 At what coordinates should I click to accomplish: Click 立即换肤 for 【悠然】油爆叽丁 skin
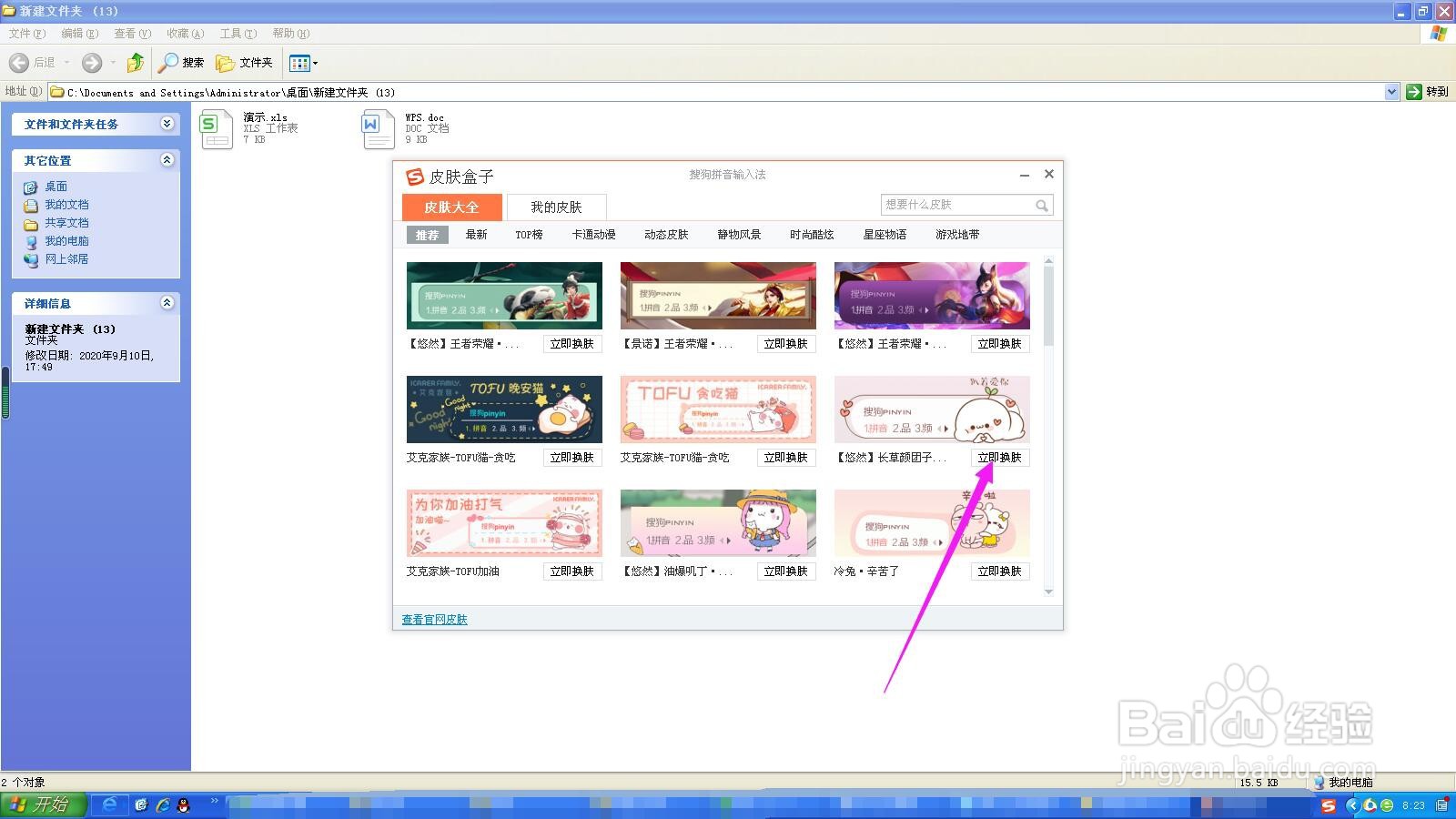[x=786, y=571]
